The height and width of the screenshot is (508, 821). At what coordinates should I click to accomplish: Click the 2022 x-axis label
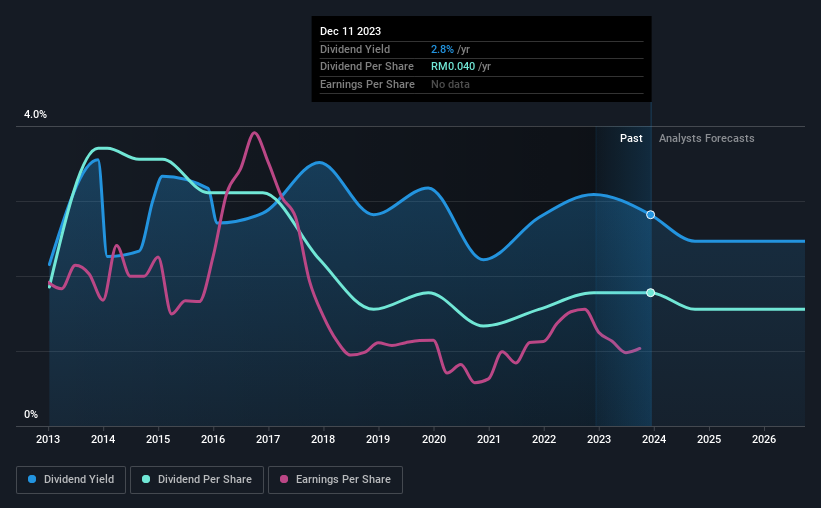[x=544, y=439]
